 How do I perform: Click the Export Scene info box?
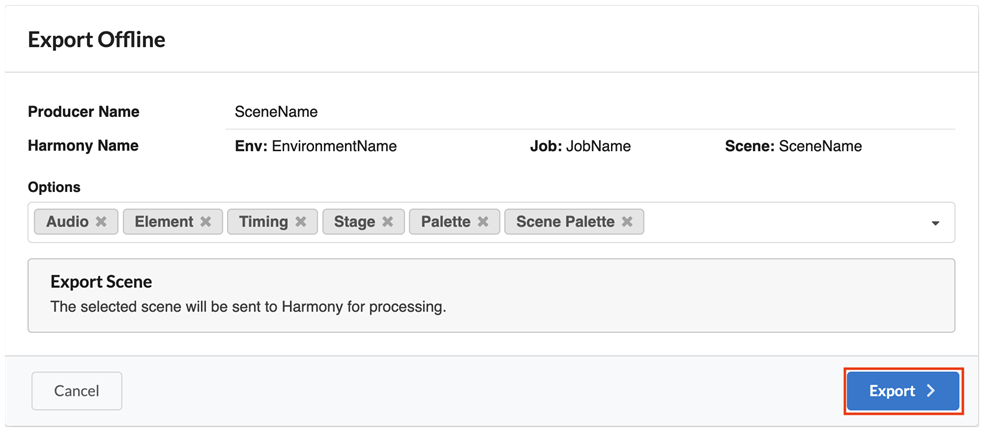coord(491,295)
